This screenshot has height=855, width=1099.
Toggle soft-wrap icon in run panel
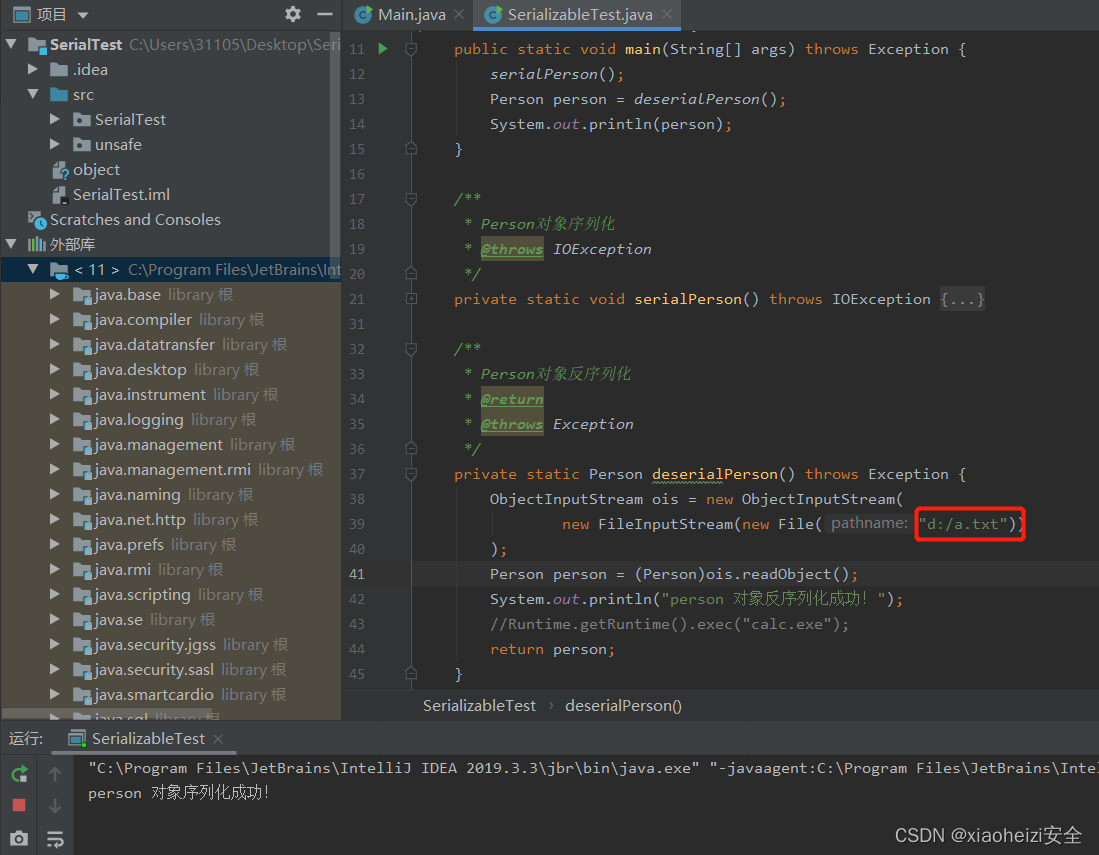(55, 838)
